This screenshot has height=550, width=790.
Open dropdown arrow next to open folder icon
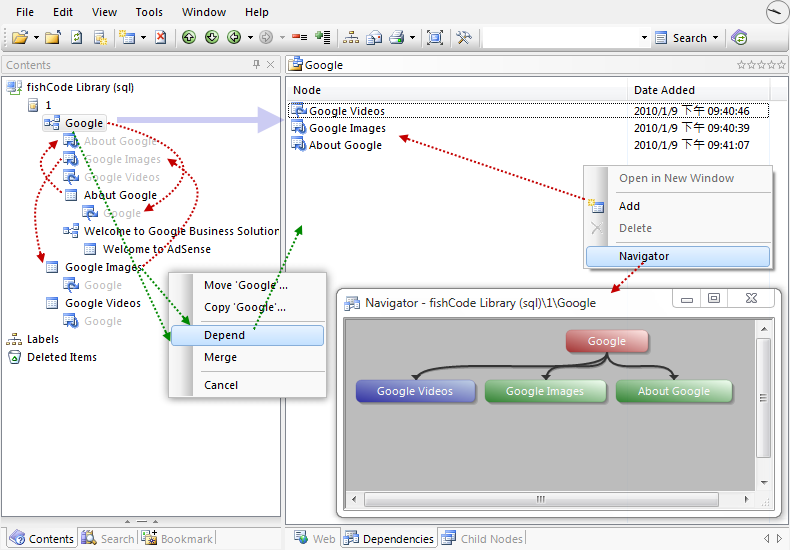[x=36, y=38]
